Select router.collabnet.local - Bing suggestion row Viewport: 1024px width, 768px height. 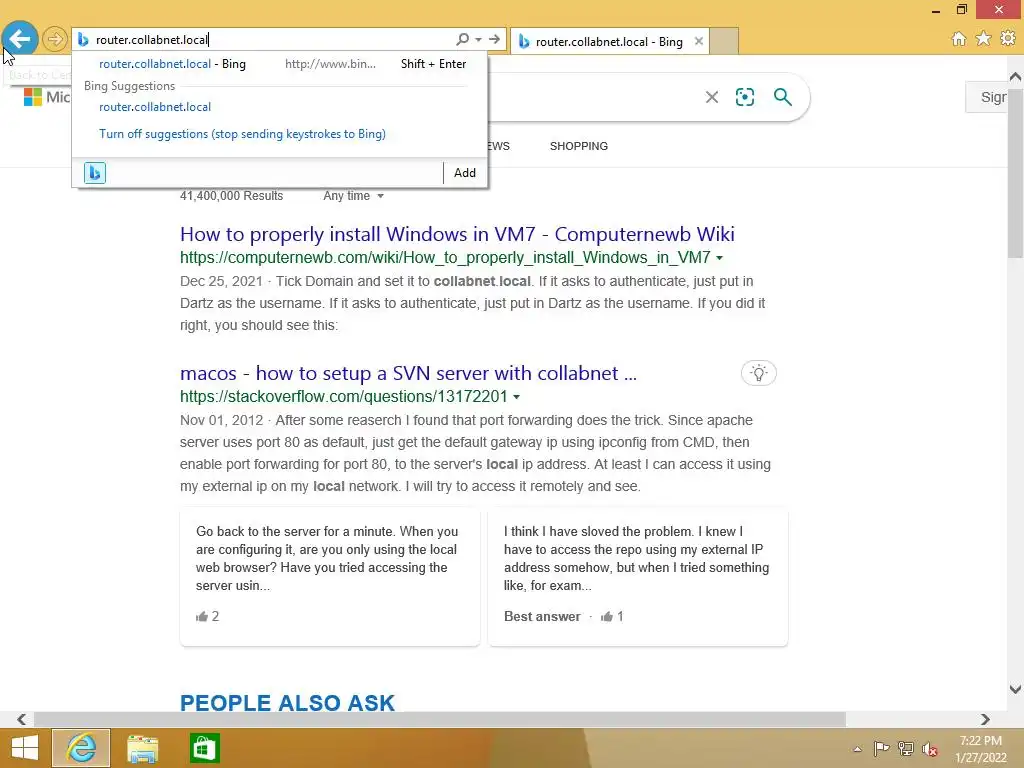(x=281, y=64)
